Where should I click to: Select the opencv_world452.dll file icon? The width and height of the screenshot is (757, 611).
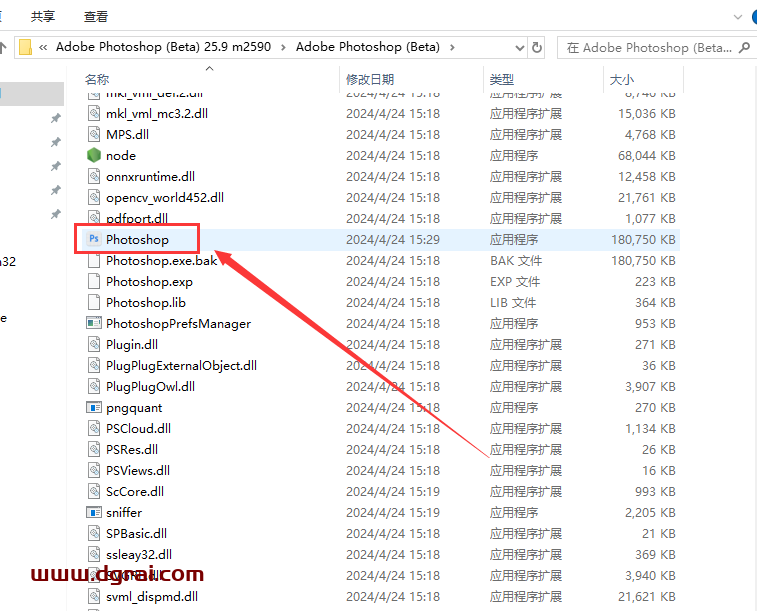tap(94, 197)
